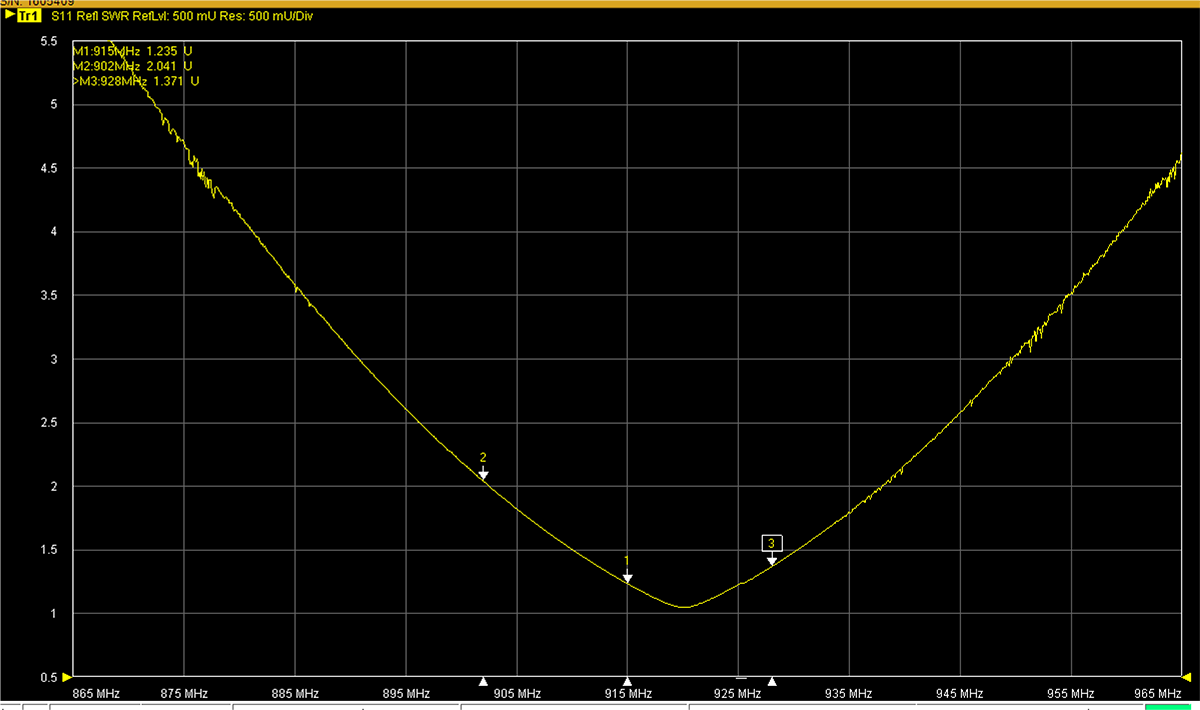
Task: Click the 925 MHz frequency axis label
Action: 738,694
